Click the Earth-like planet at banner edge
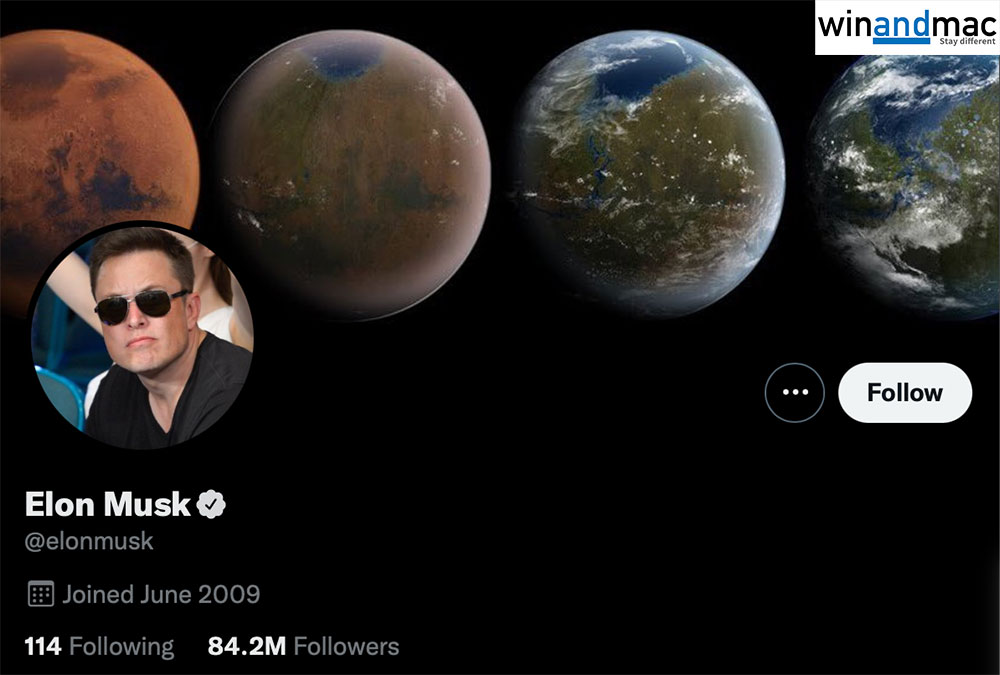Viewport: 1000px width, 675px height. click(x=904, y=185)
